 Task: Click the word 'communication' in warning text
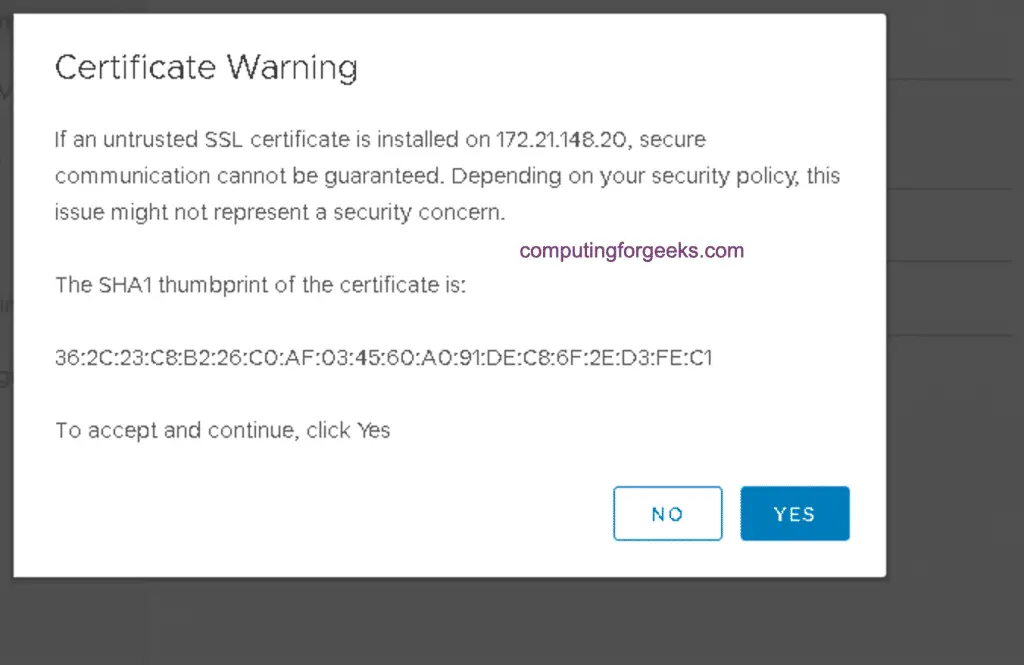pos(133,176)
